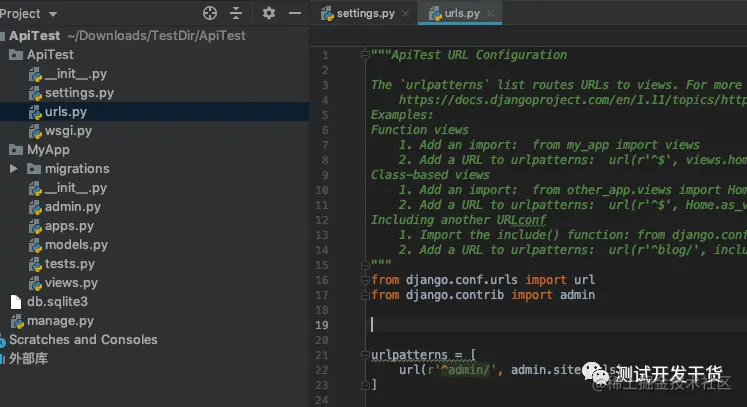Click the locate-in-project crosshair icon

coord(210,13)
